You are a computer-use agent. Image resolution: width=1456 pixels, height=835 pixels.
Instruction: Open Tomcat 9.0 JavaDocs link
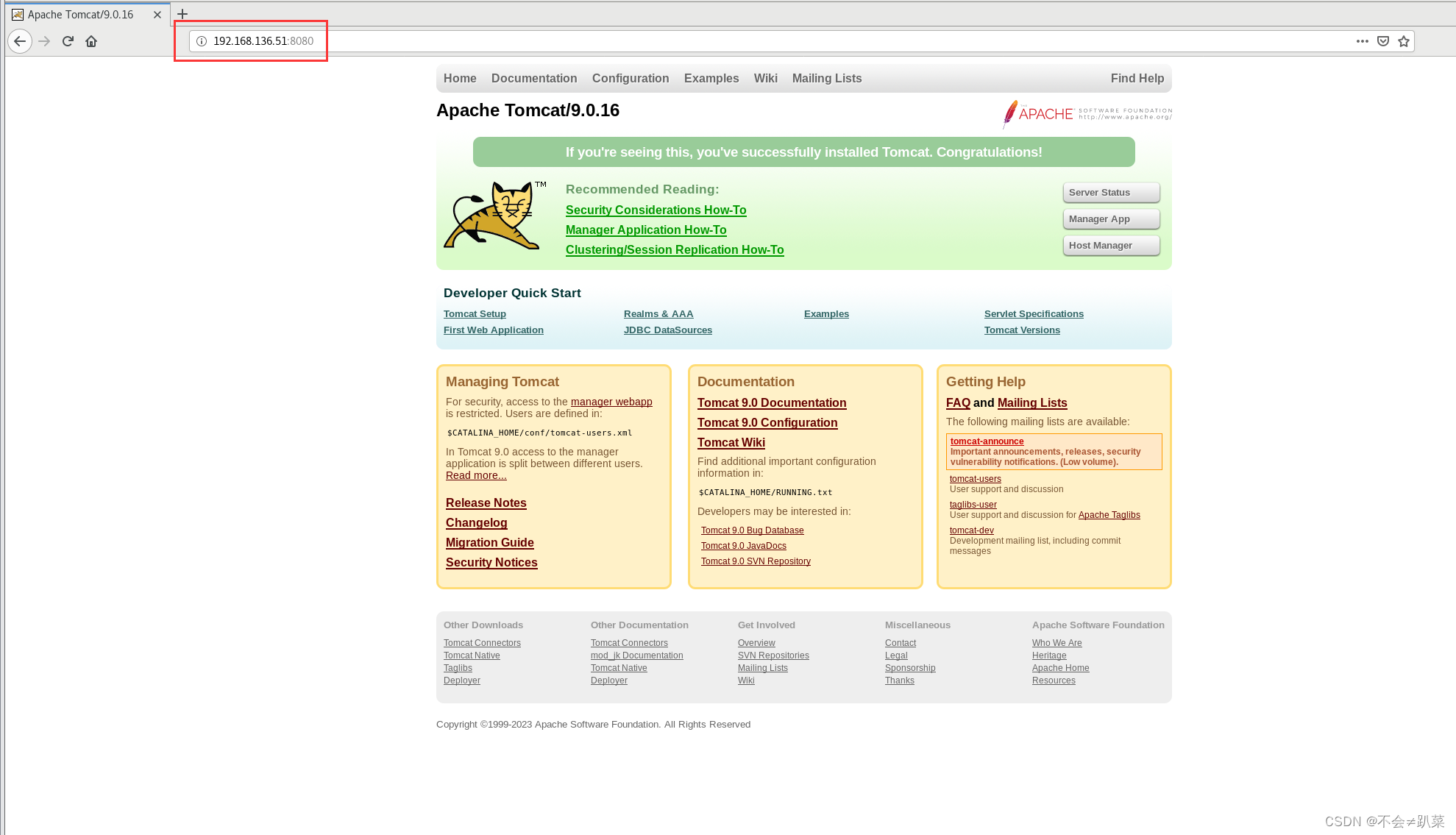point(744,546)
